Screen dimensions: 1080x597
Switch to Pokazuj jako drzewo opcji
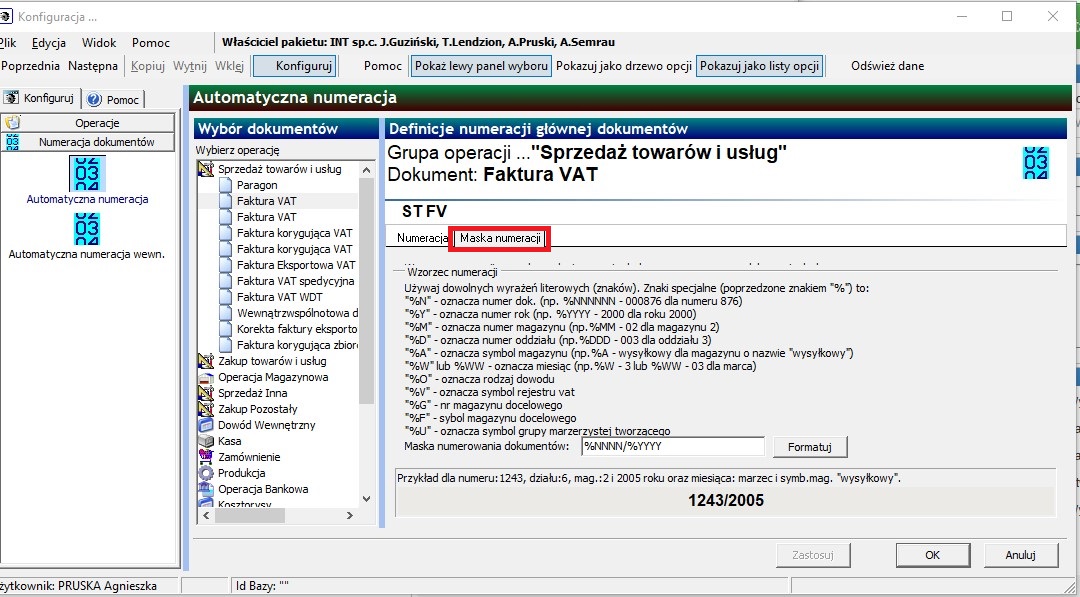coord(623,66)
